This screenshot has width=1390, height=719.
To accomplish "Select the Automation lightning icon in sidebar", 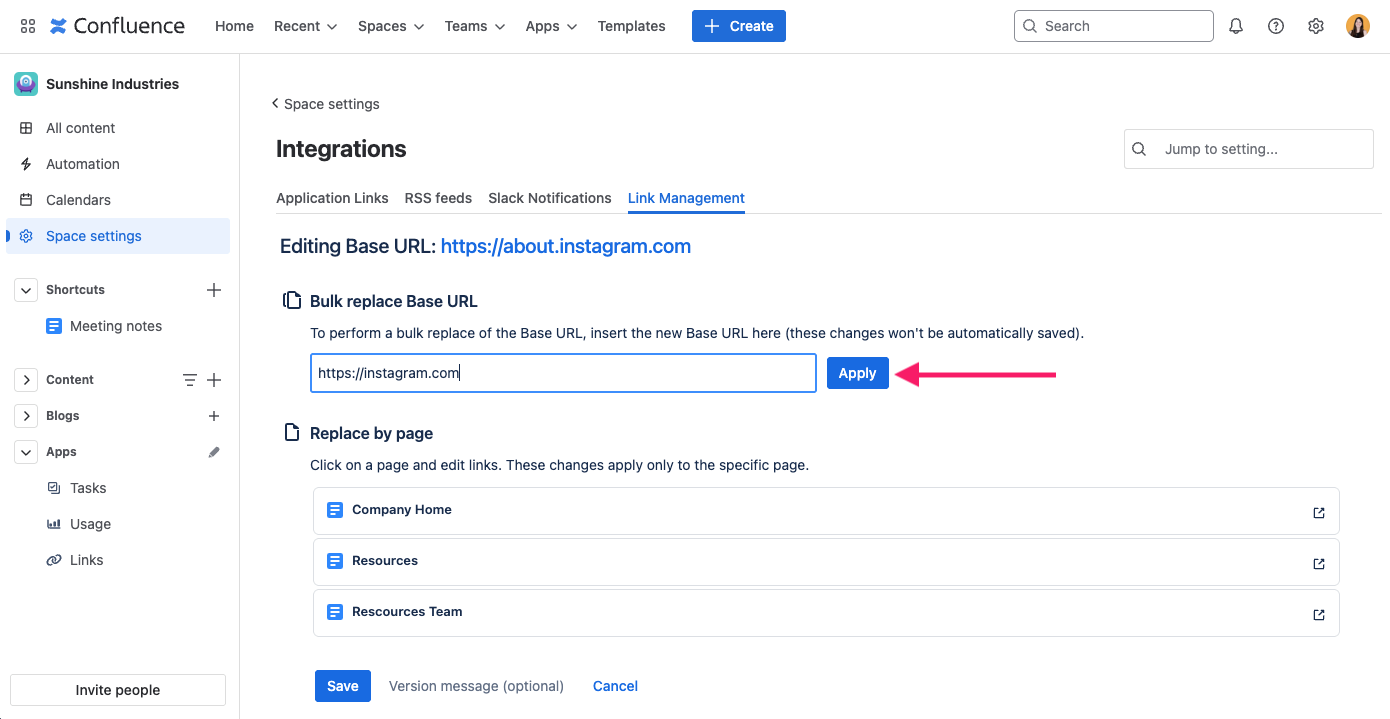I will coord(26,163).
